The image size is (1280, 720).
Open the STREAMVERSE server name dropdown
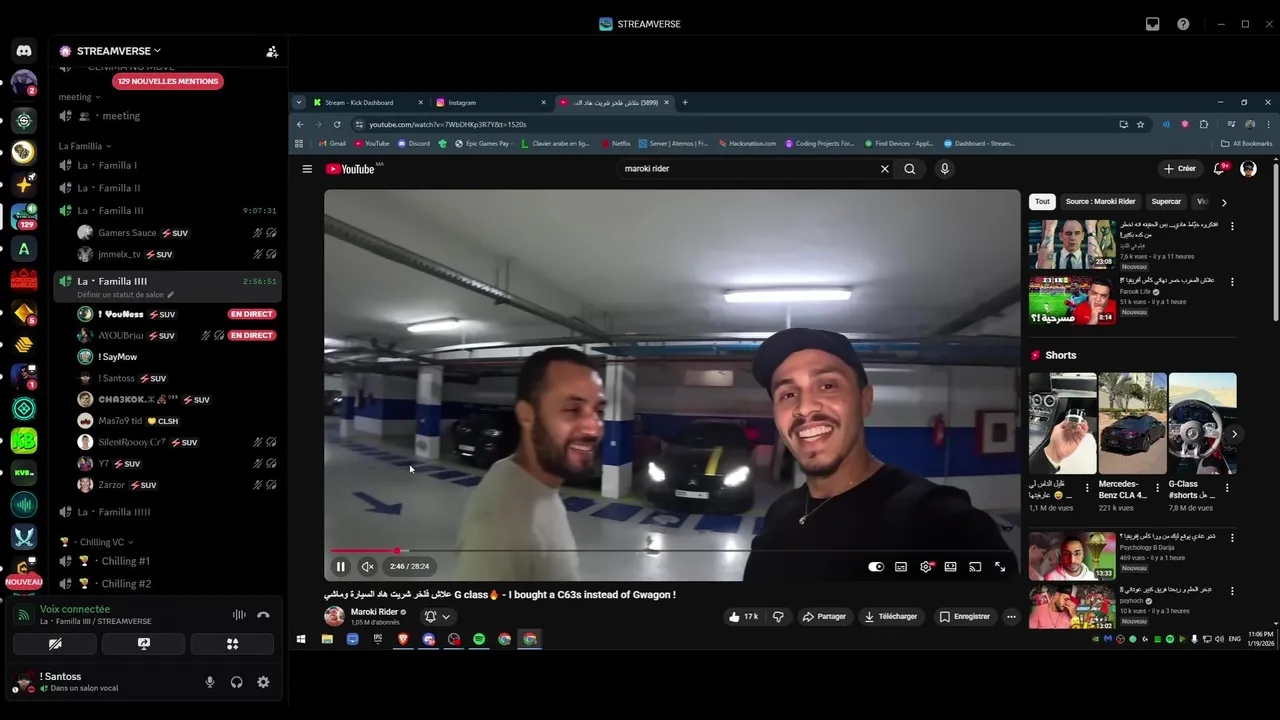118,51
